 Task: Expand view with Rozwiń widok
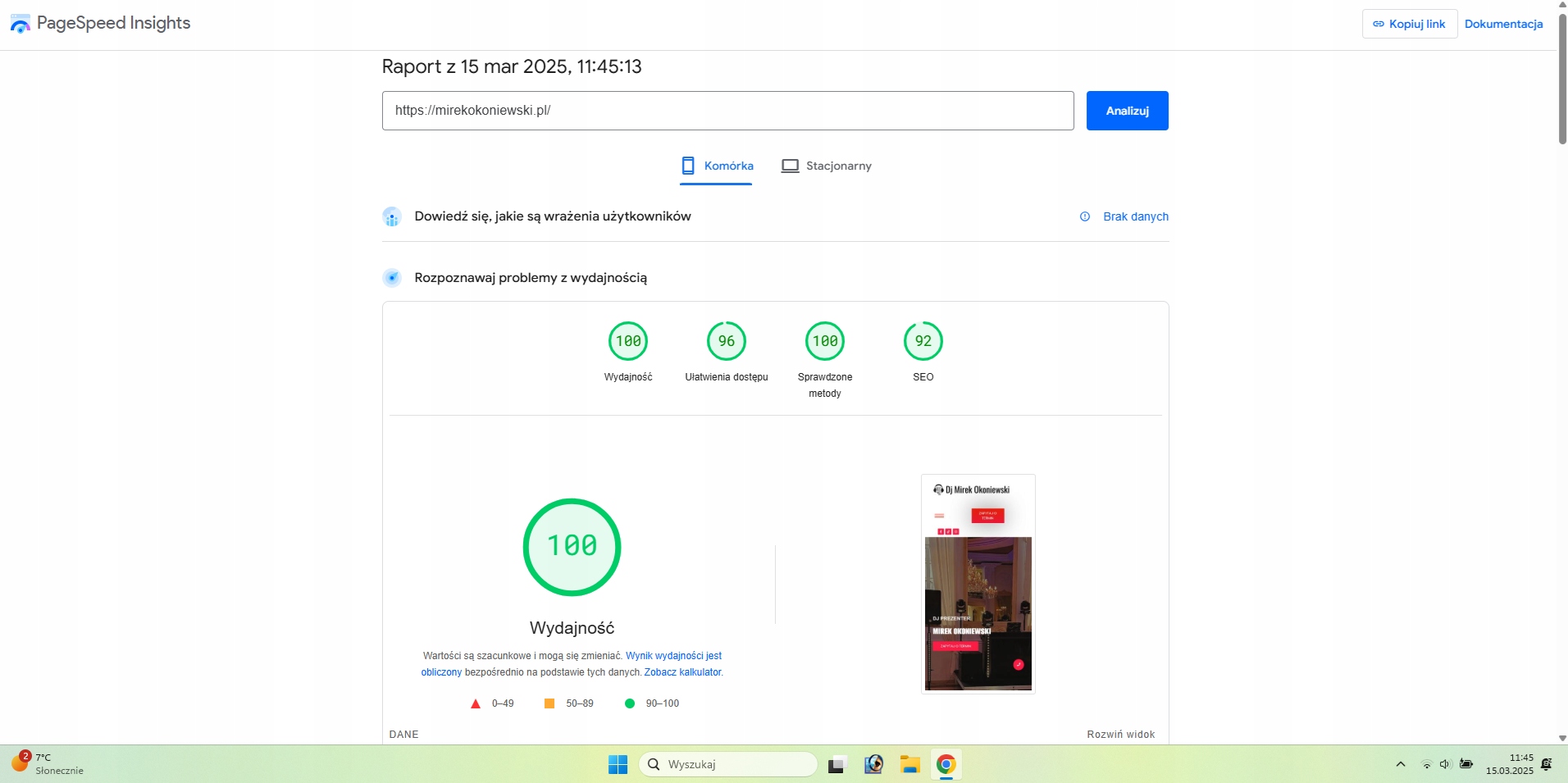1121,735
